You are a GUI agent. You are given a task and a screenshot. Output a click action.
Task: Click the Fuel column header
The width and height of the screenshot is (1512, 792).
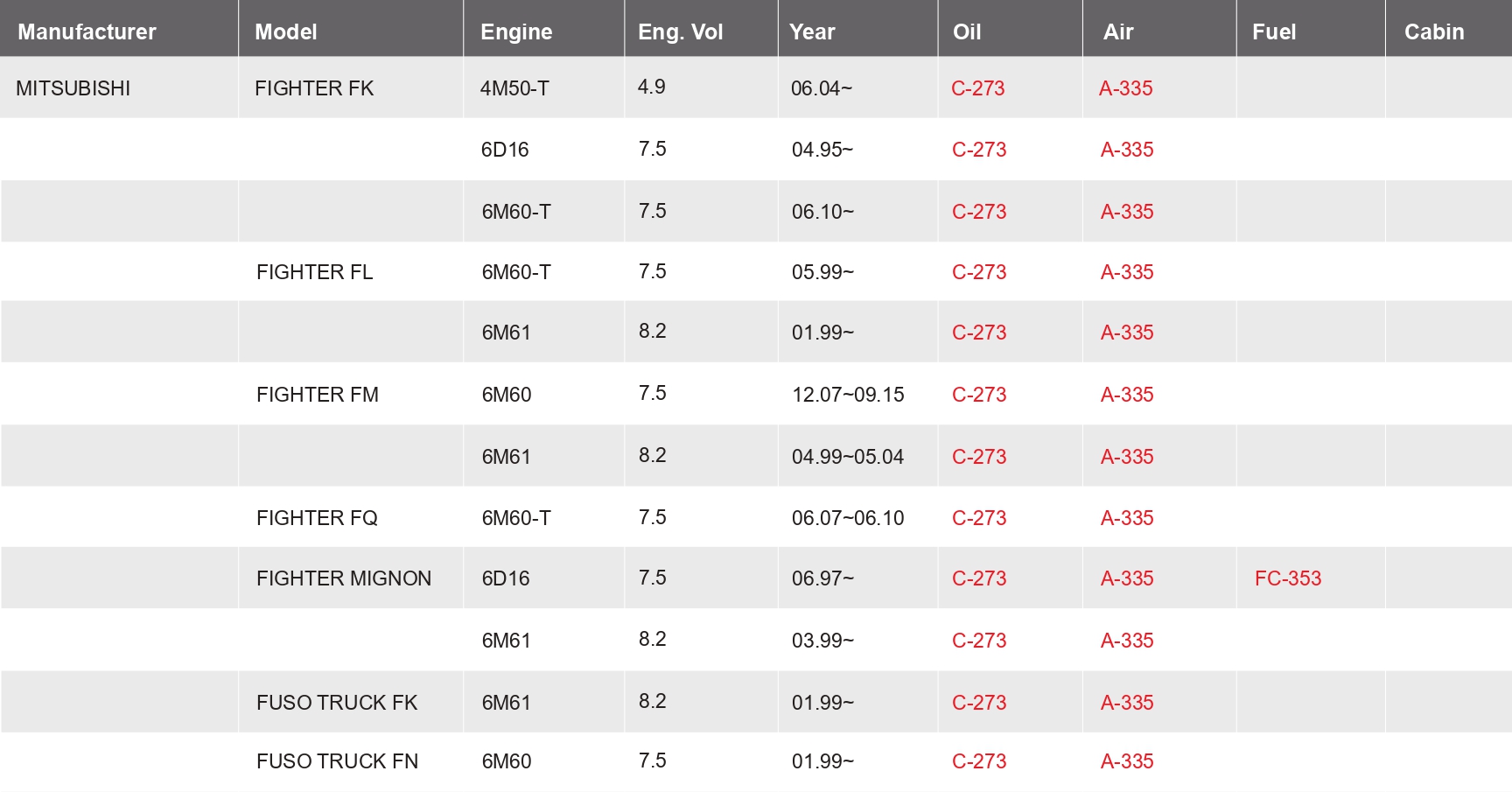(x=1274, y=32)
